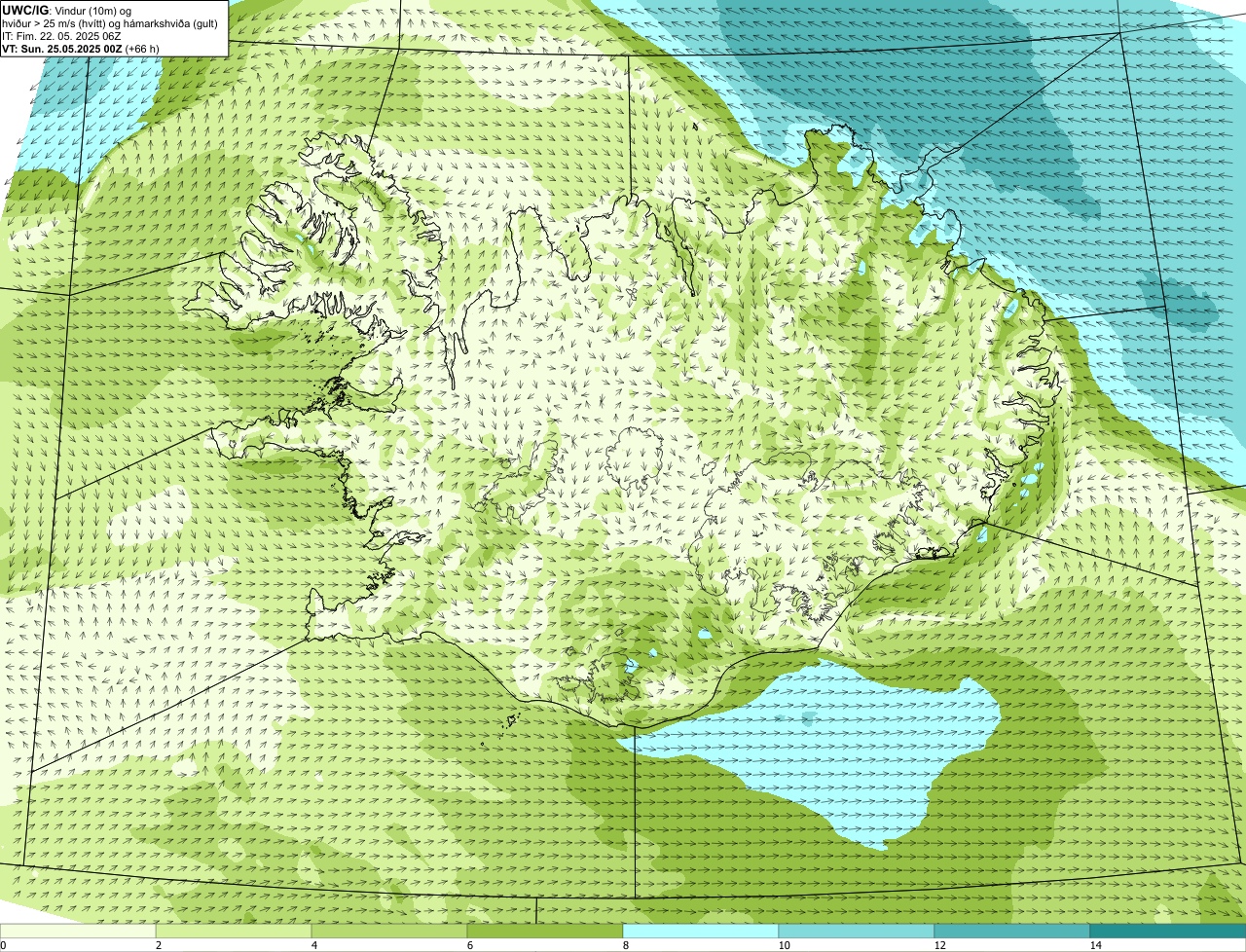The image size is (1246, 952).
Task: Click the 8–10 m/s pale cyan legend segment
Action: 701,931
